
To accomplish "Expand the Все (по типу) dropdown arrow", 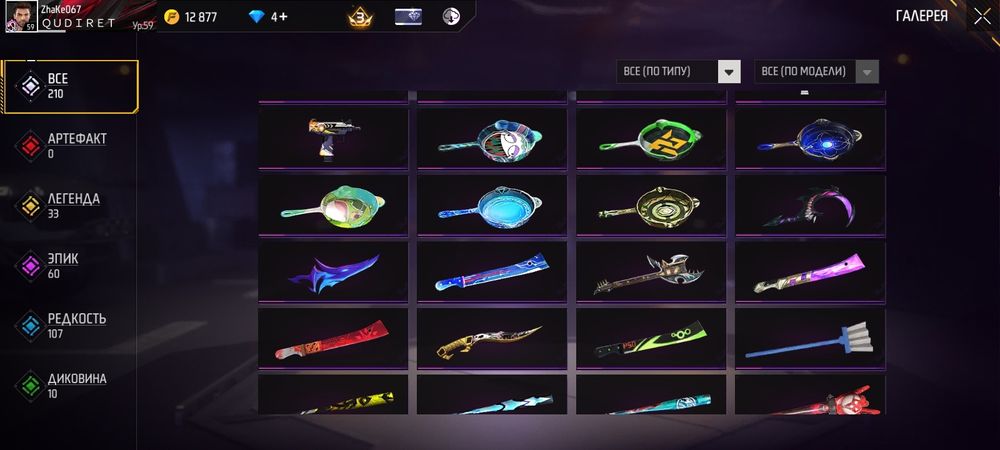I will [729, 72].
